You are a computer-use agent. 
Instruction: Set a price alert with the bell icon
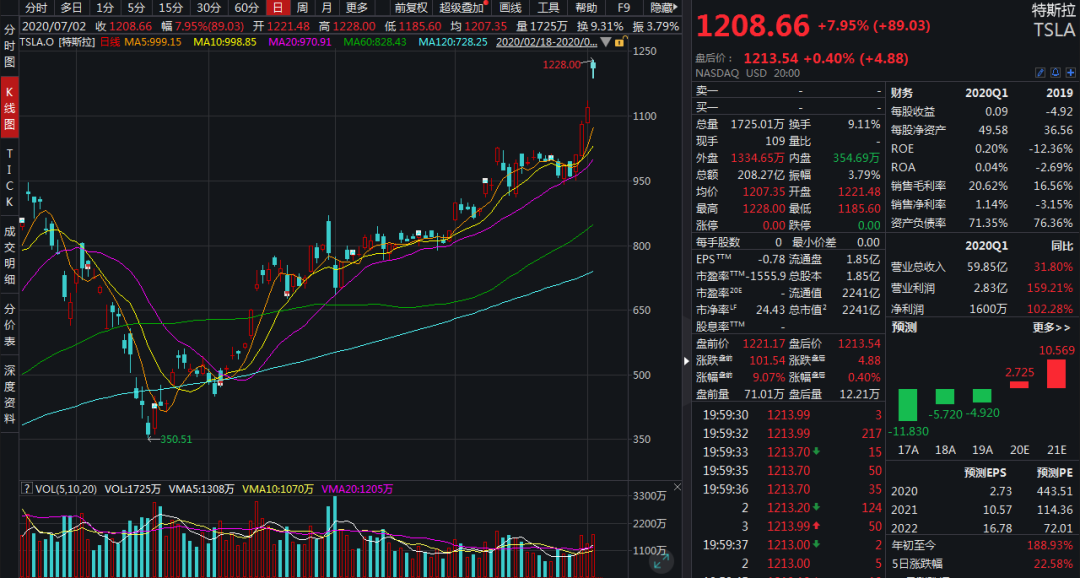(x=1055, y=72)
